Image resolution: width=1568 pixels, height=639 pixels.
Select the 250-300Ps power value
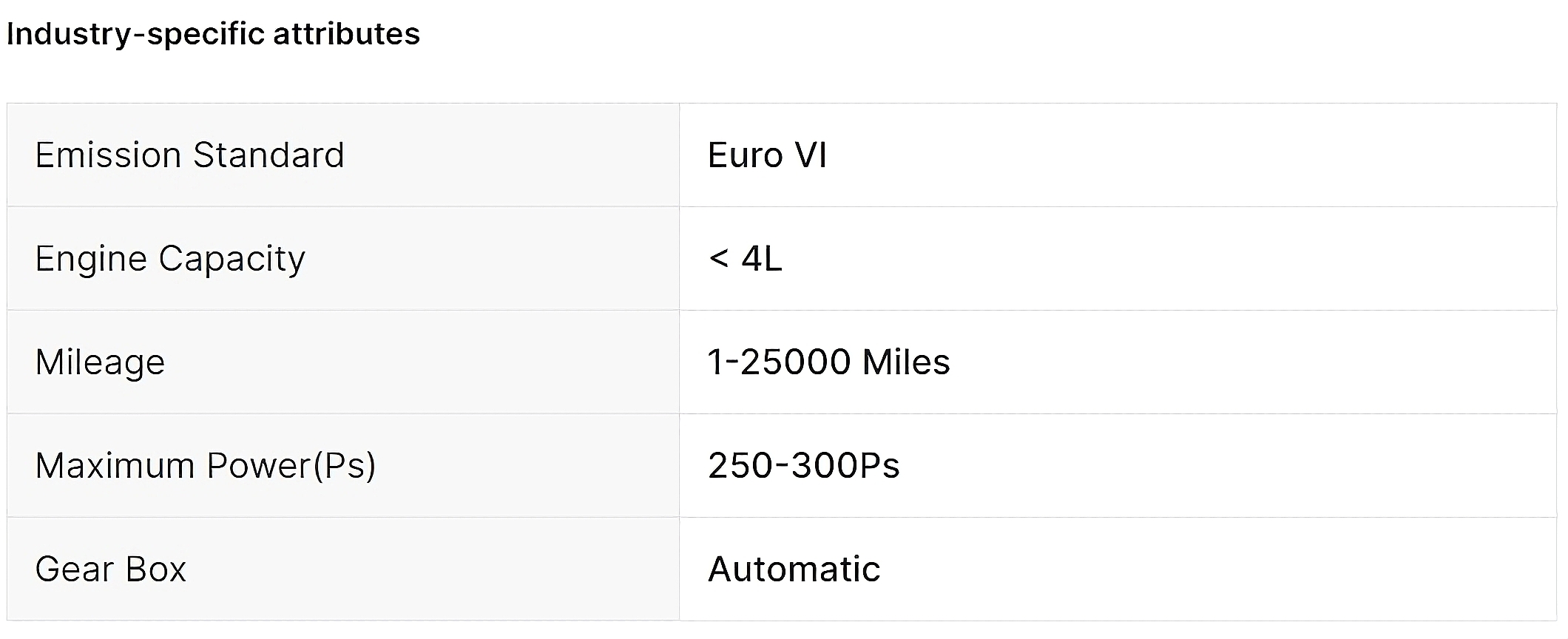point(803,466)
